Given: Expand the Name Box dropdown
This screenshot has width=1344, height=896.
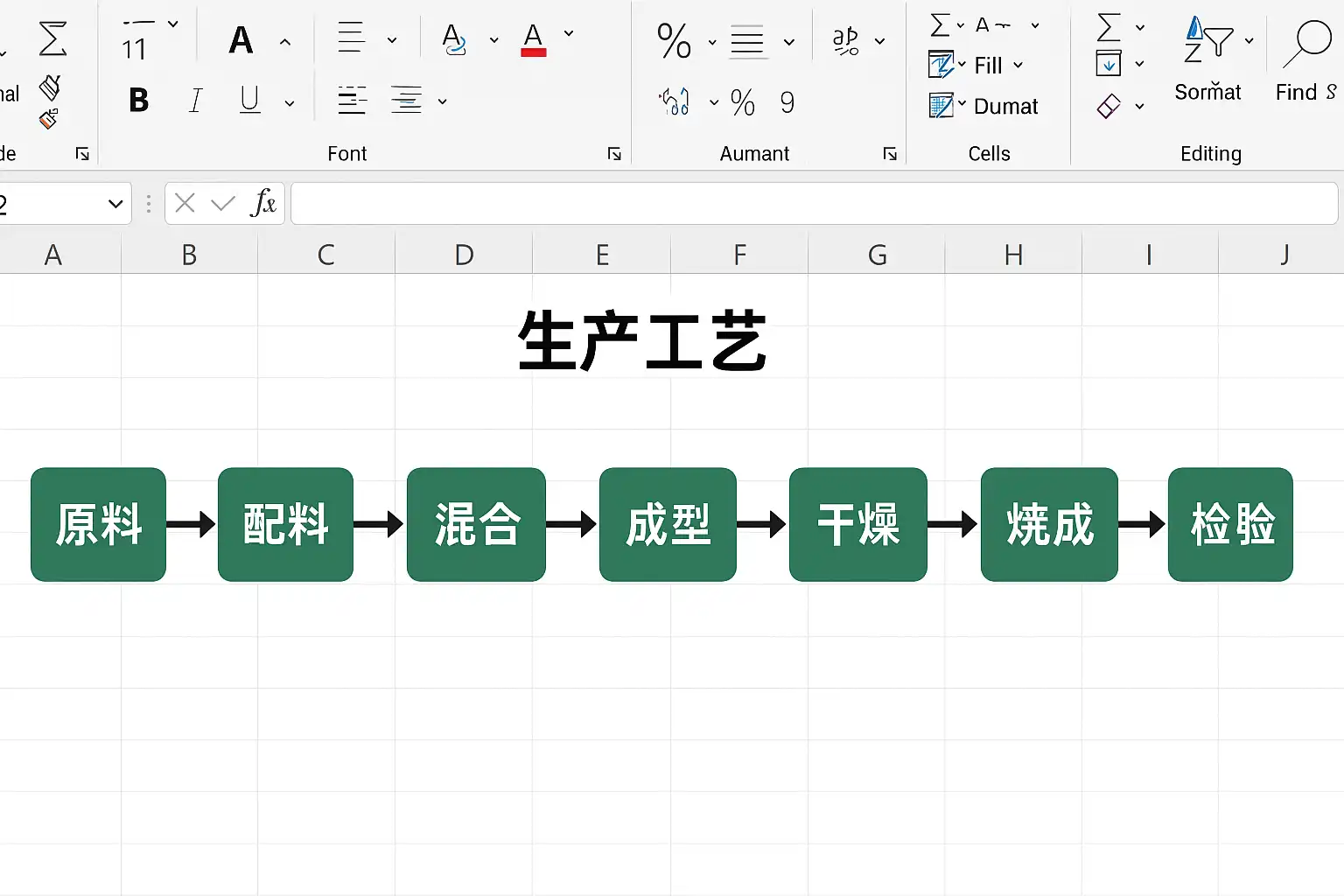Looking at the screenshot, I should pyautogui.click(x=115, y=204).
